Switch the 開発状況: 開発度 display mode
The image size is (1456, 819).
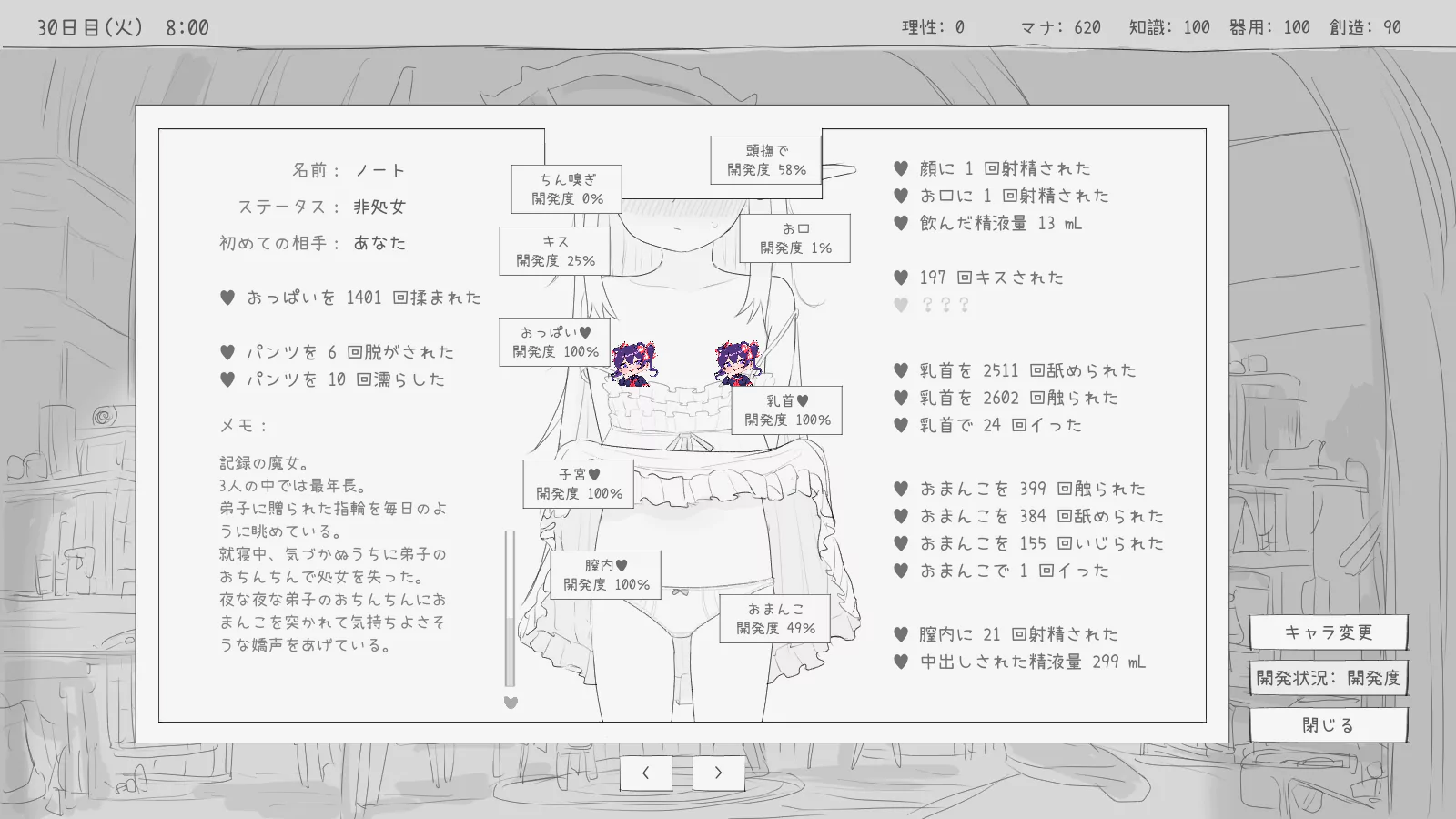(1328, 678)
